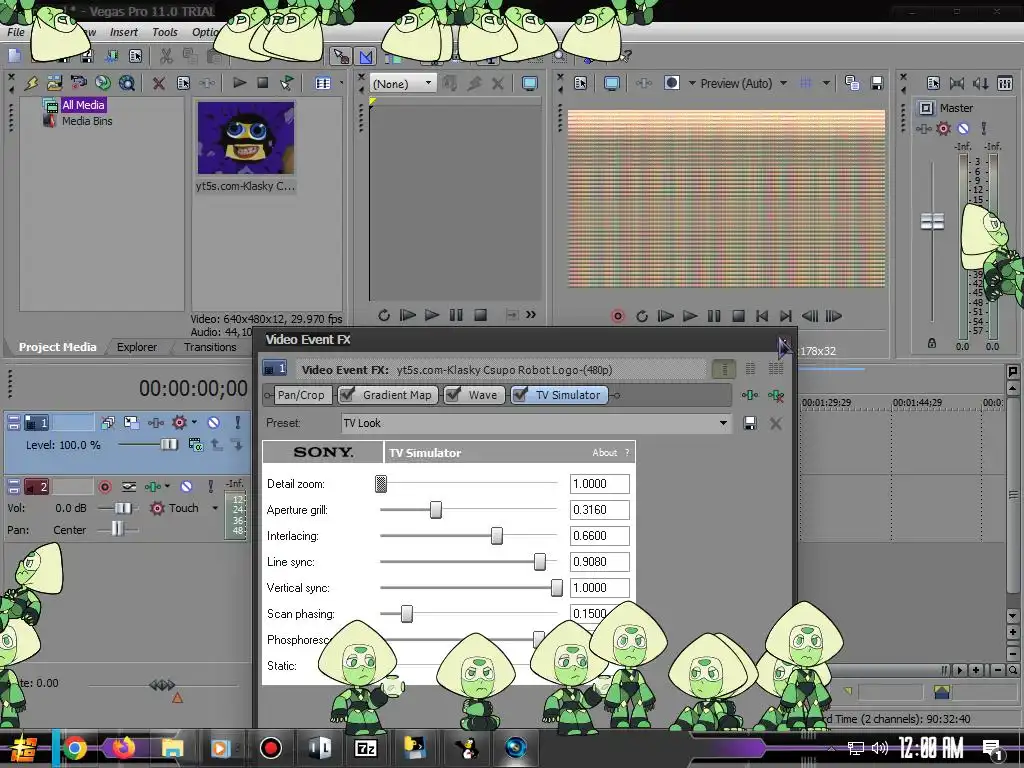Select the Normal Edit tool

tap(340, 56)
